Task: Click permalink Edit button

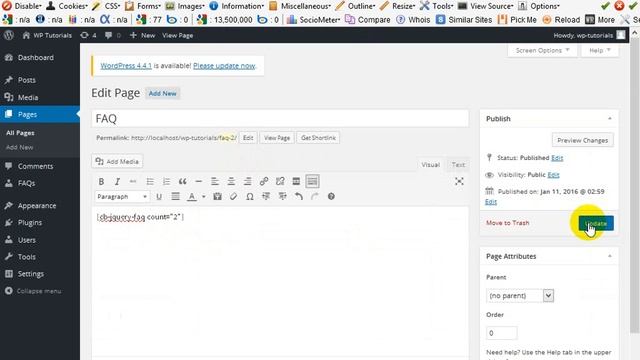Action: coord(248,138)
